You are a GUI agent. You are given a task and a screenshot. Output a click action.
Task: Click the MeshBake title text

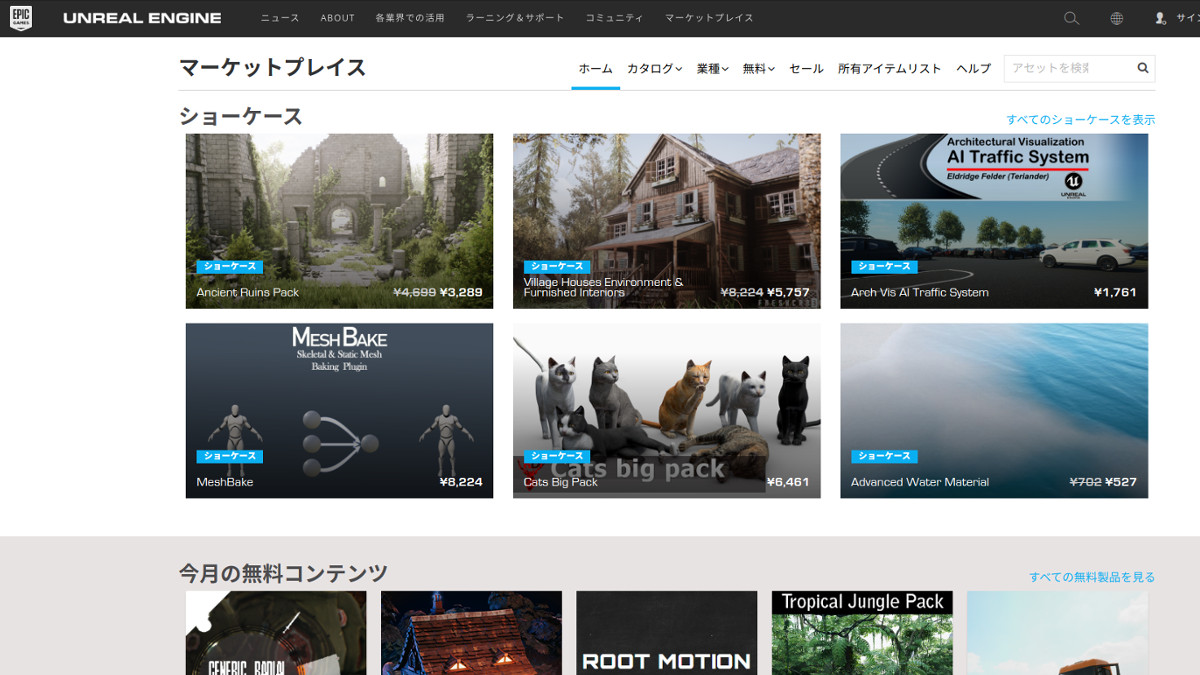[x=225, y=482]
